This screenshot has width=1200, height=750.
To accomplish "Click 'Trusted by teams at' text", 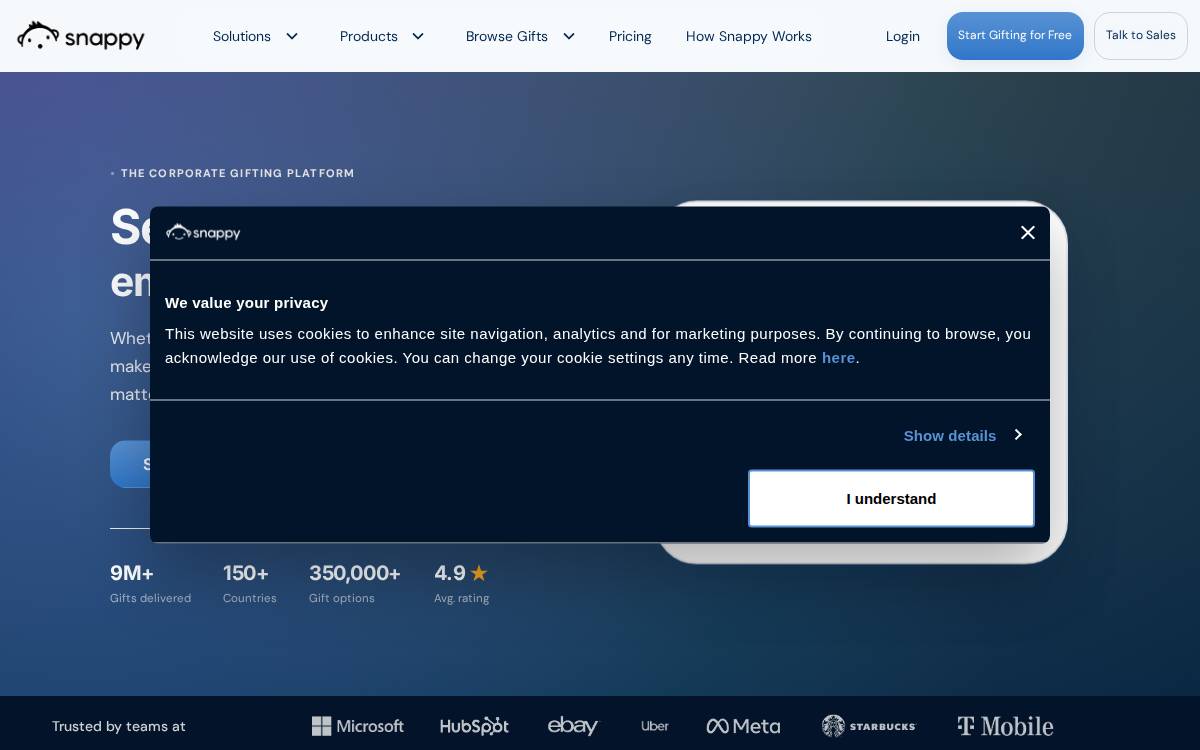I will (x=119, y=726).
